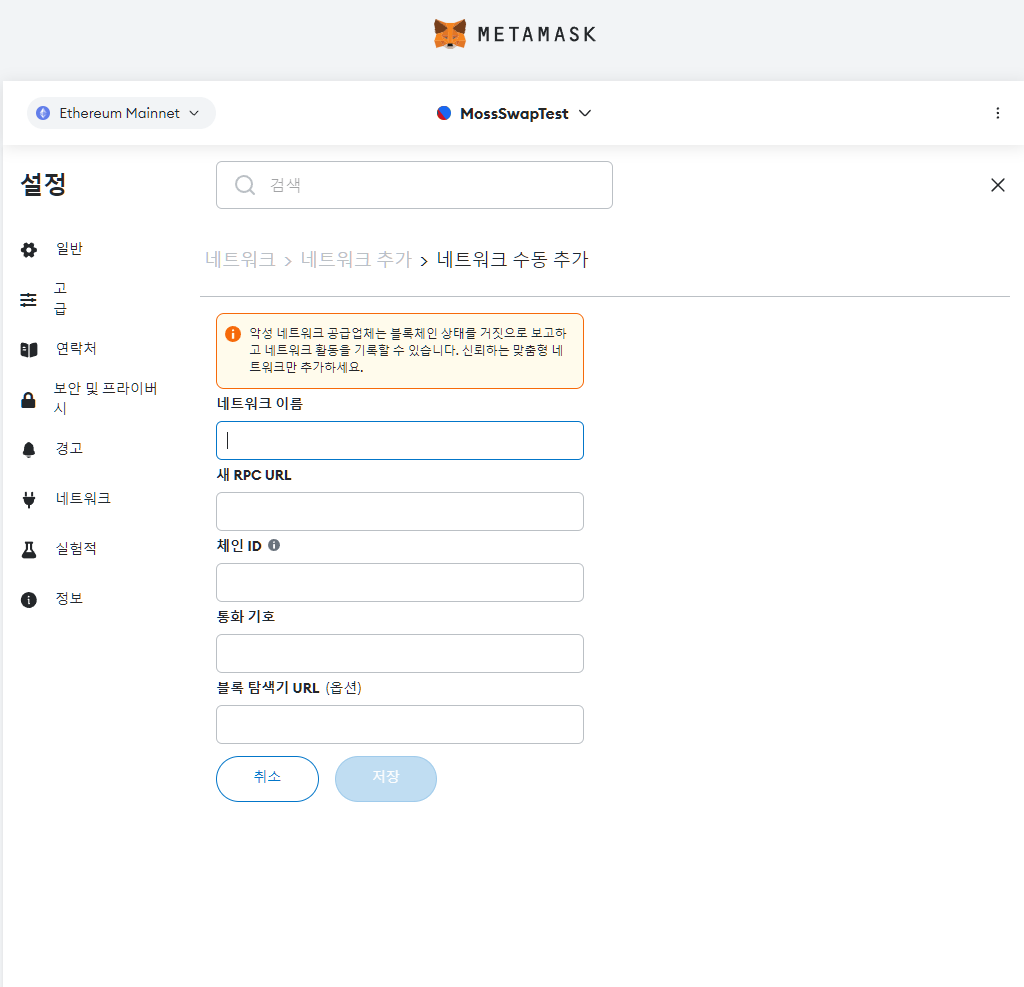Click the MetaMask fox logo
This screenshot has height=987, width=1024.
[x=450, y=34]
